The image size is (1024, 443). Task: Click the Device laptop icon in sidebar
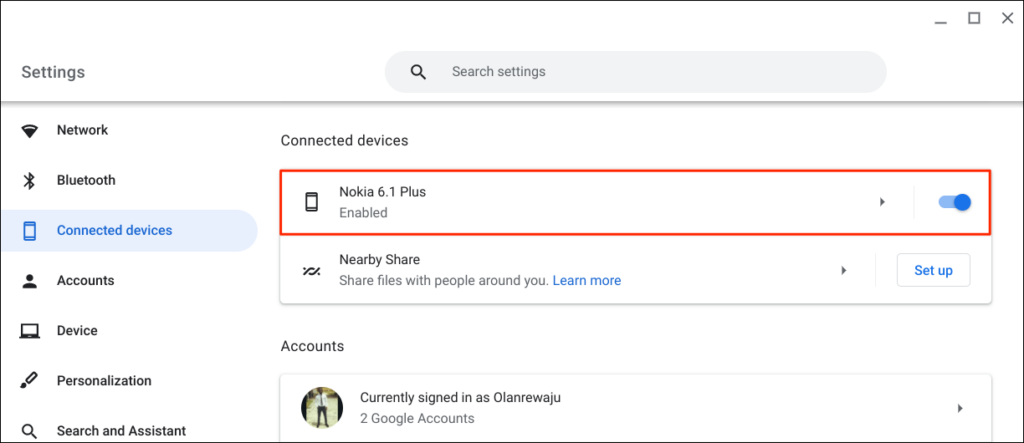tap(30, 331)
